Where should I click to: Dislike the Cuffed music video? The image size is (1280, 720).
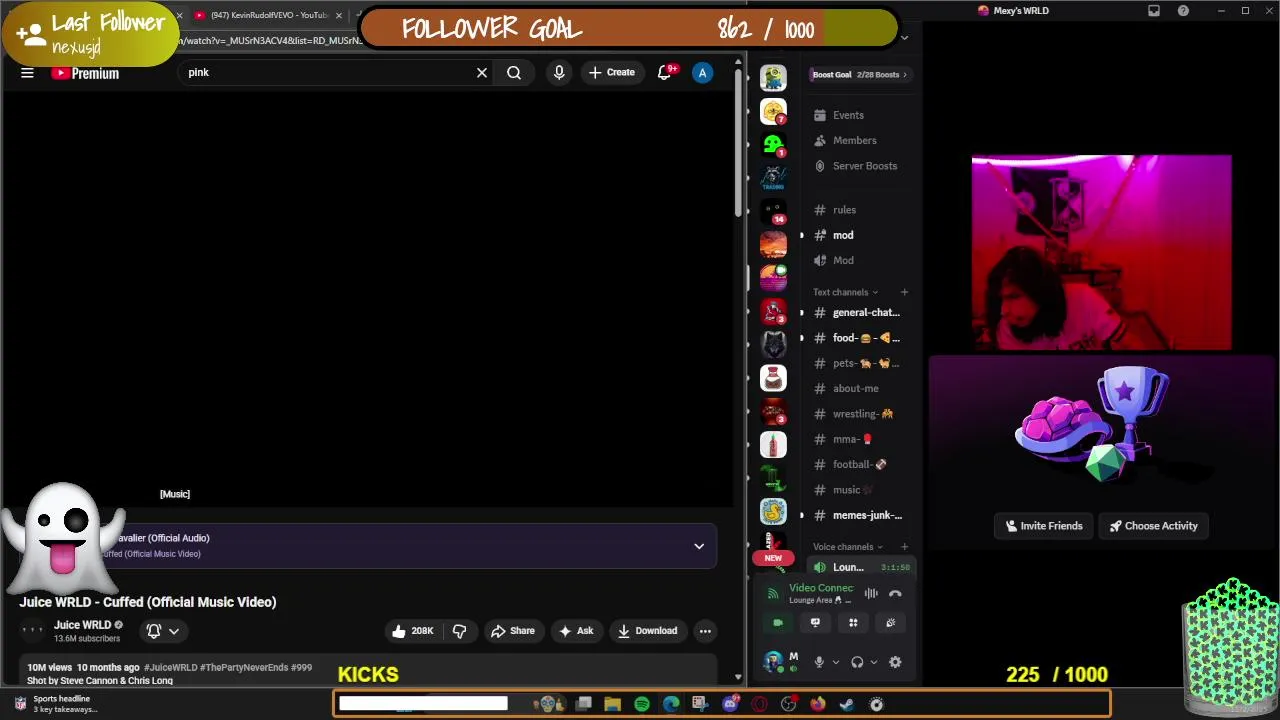[x=460, y=631]
